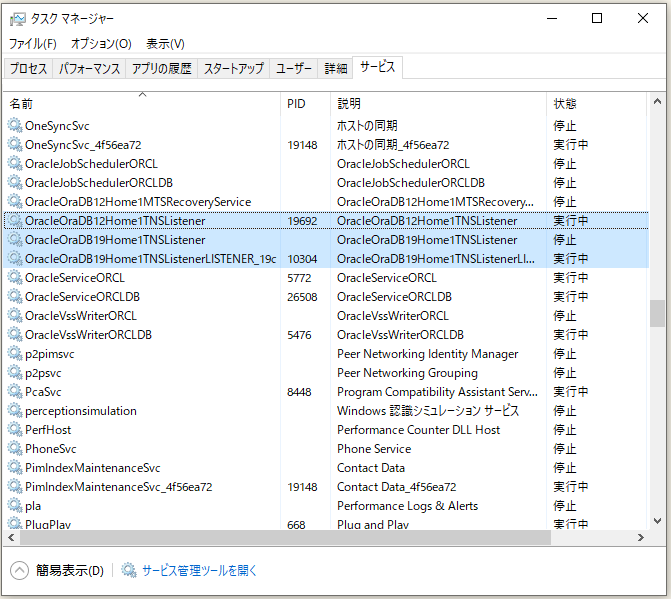Click the Phone Service description
Screen dimensions: 671x599
(x=374, y=449)
